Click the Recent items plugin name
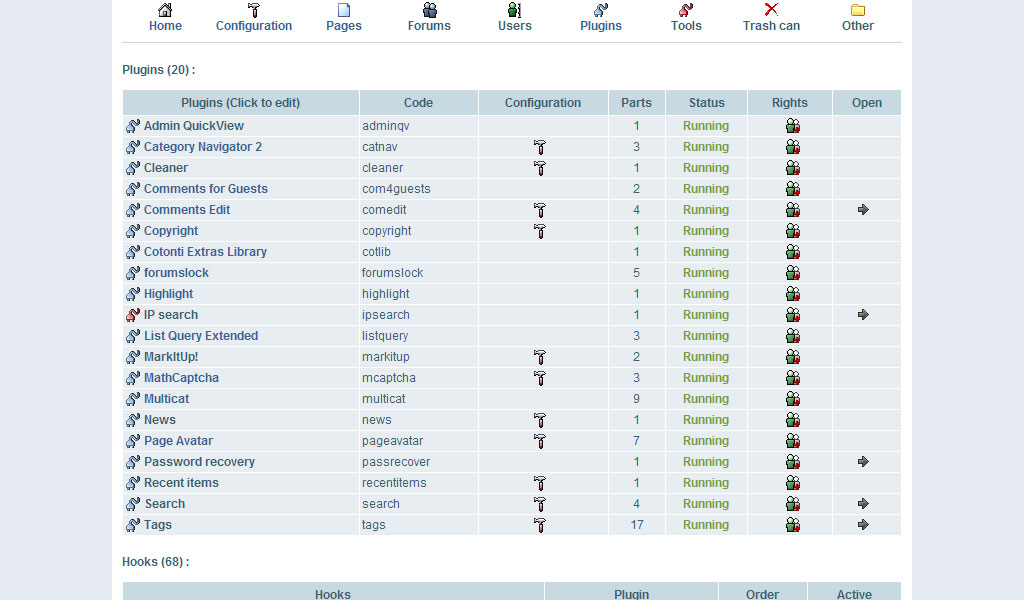The image size is (1024, 600). coord(181,483)
